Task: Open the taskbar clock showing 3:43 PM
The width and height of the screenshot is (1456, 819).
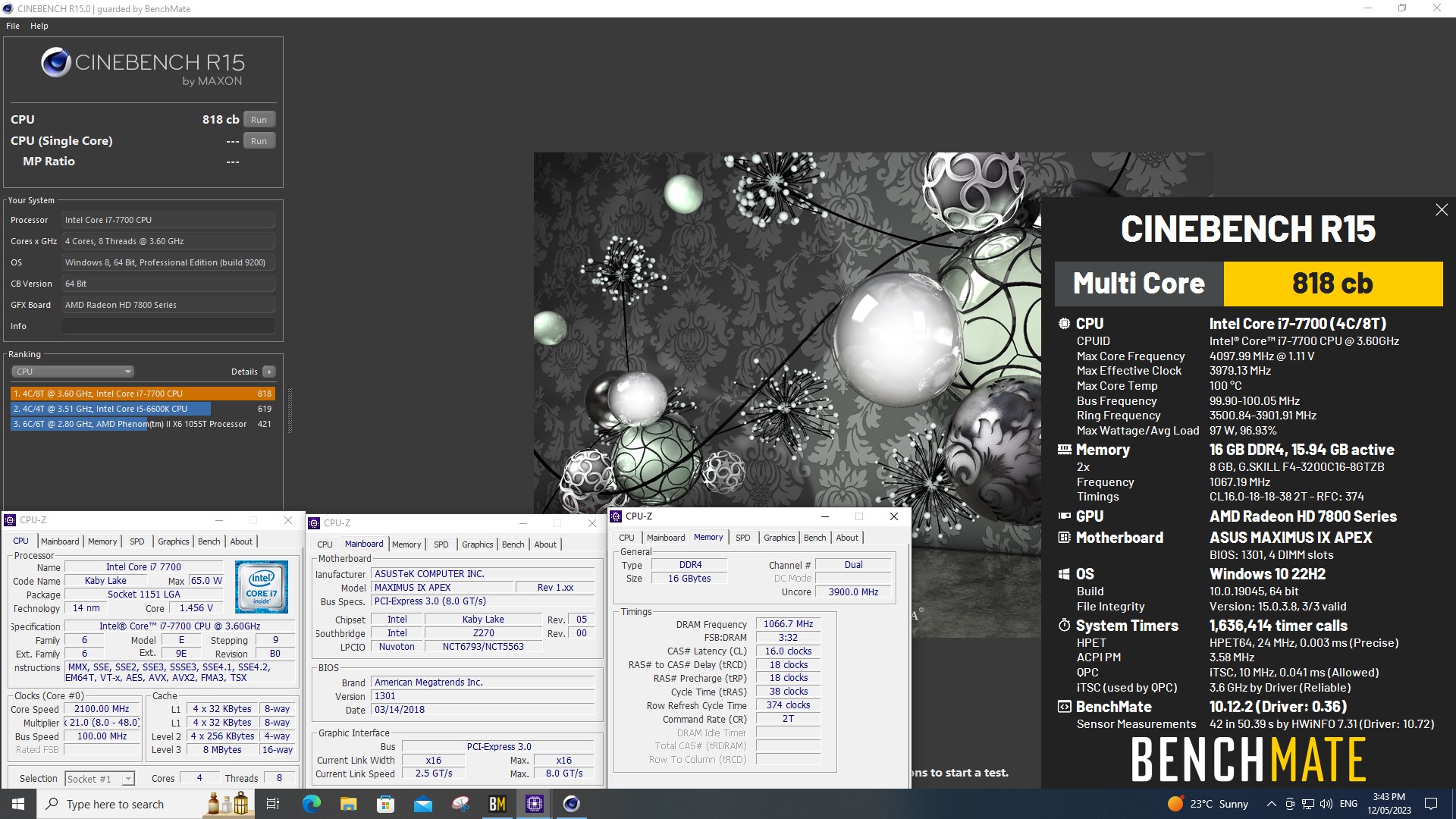Action: click(x=1389, y=804)
